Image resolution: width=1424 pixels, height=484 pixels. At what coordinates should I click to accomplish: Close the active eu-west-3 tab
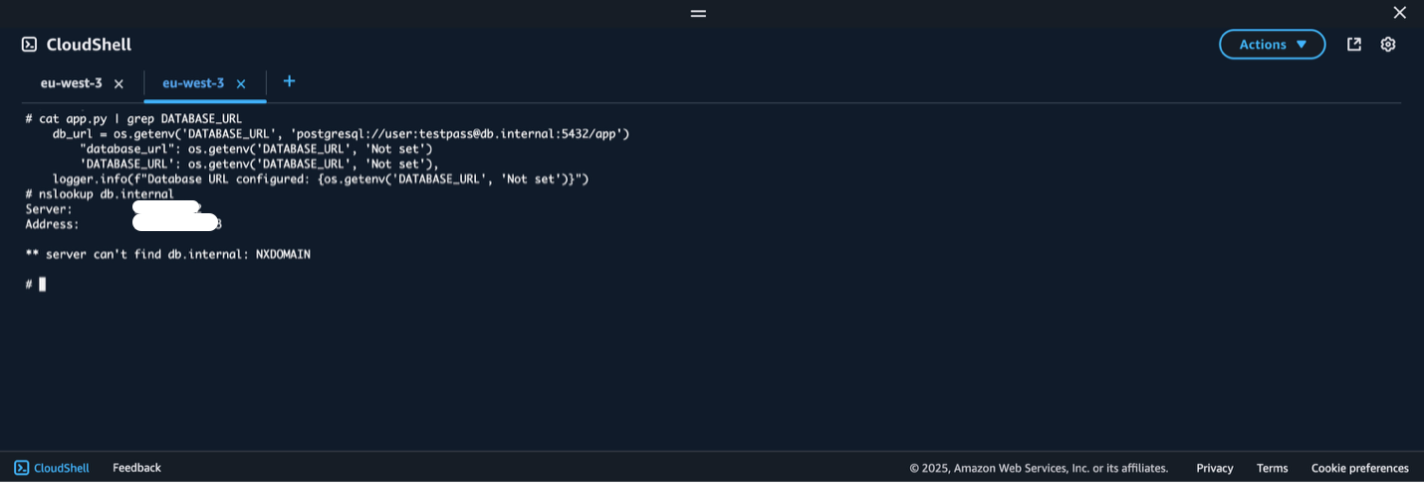241,84
